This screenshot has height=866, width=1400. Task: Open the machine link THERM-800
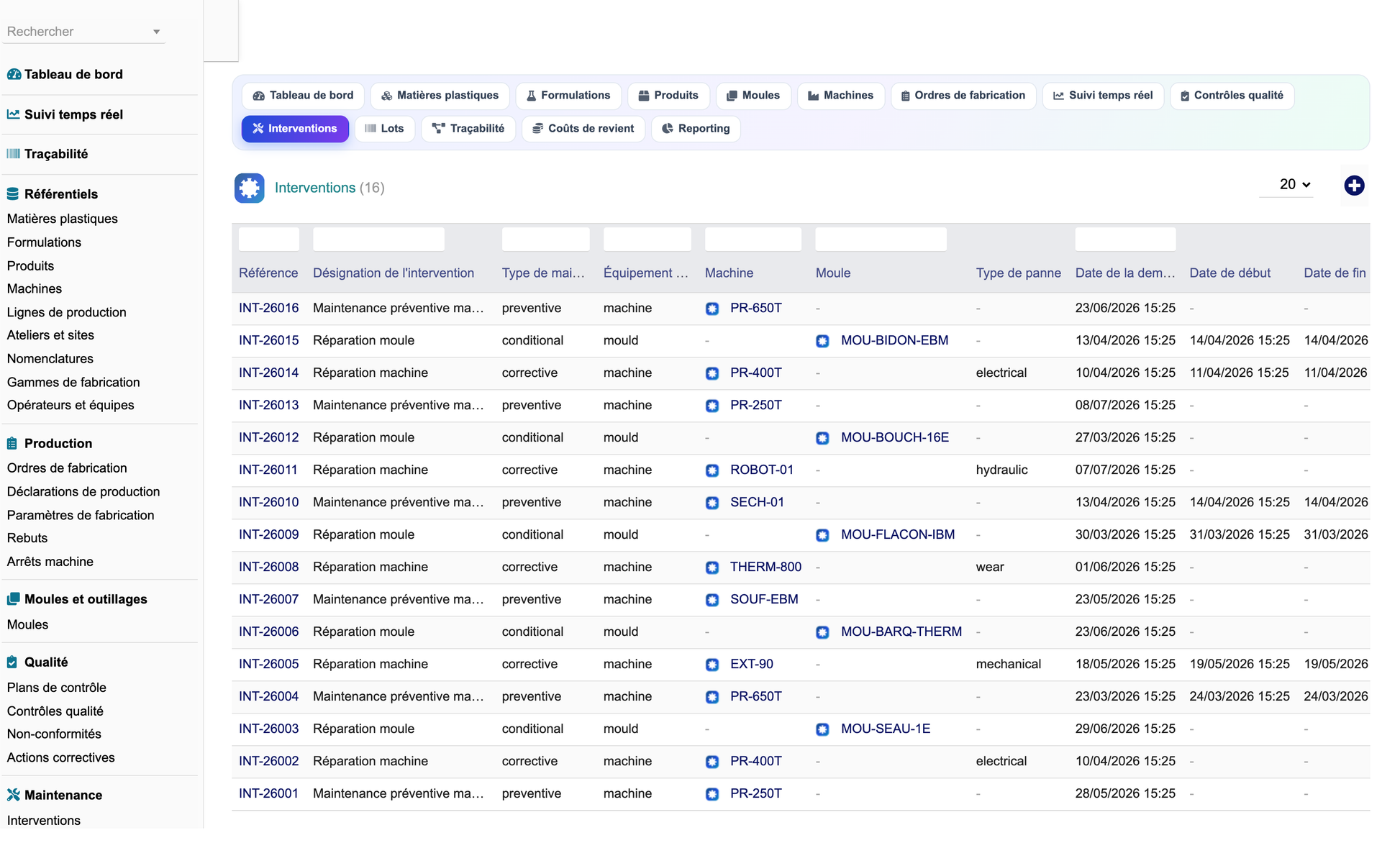coord(765,567)
